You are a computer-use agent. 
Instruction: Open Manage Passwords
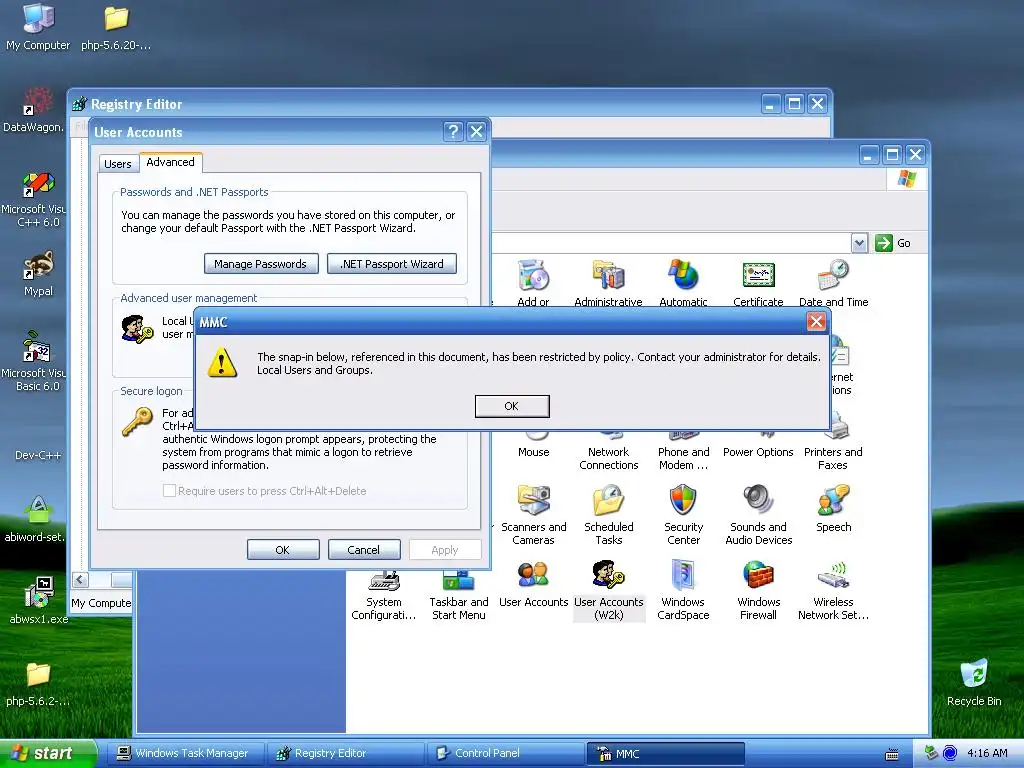(261, 264)
